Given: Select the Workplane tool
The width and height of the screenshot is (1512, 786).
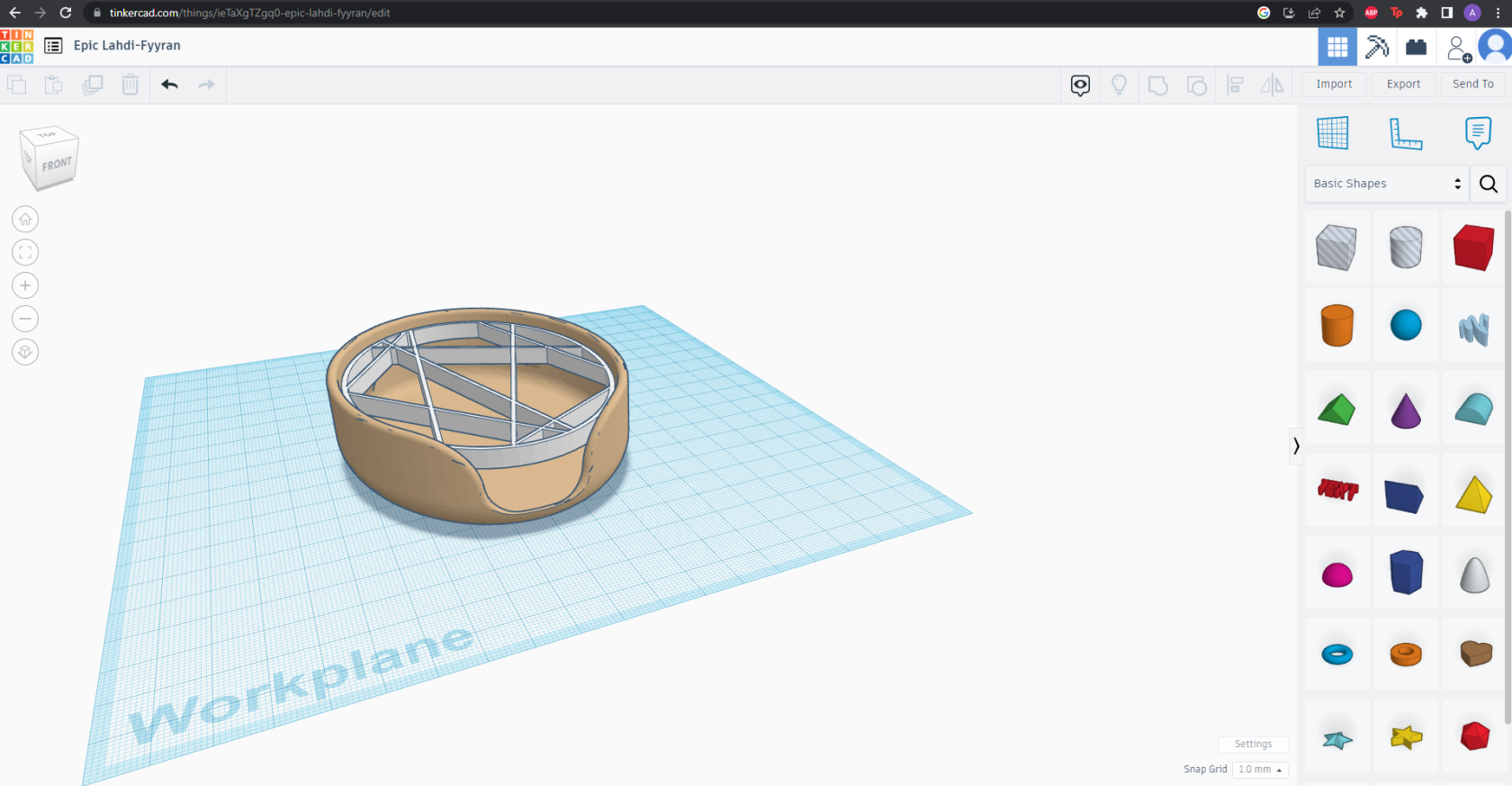Looking at the screenshot, I should tap(1333, 133).
